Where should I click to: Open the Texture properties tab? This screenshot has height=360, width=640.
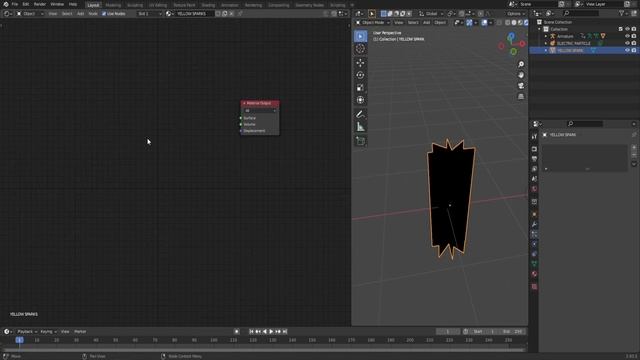pos(534,287)
